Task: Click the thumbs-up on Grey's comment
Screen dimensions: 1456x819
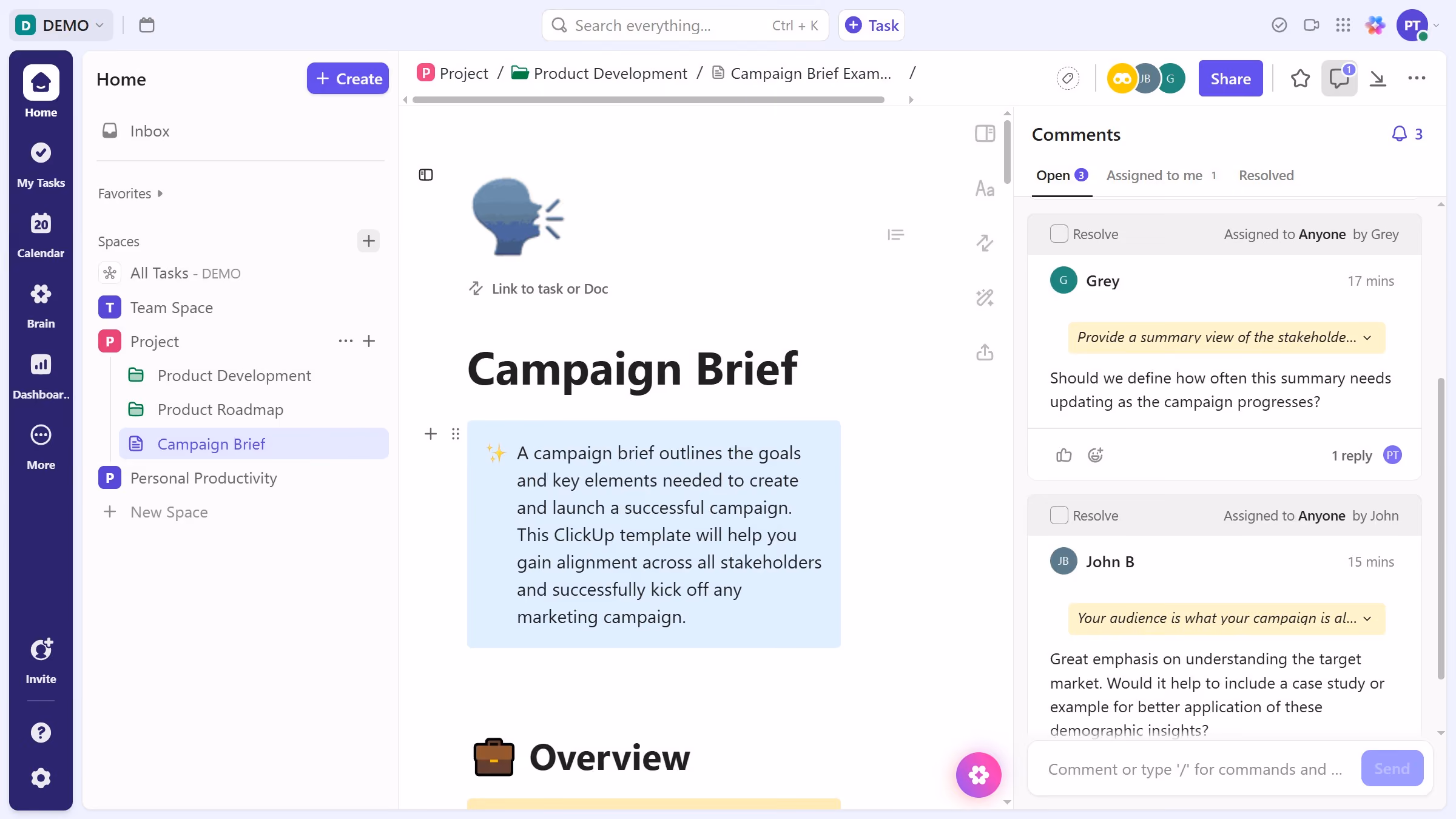Action: click(x=1063, y=455)
